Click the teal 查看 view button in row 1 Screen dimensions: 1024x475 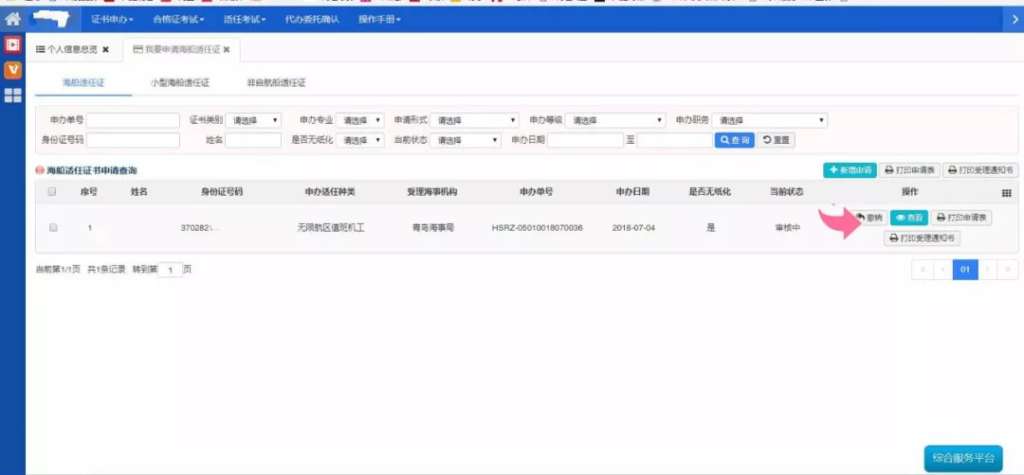tap(908, 218)
